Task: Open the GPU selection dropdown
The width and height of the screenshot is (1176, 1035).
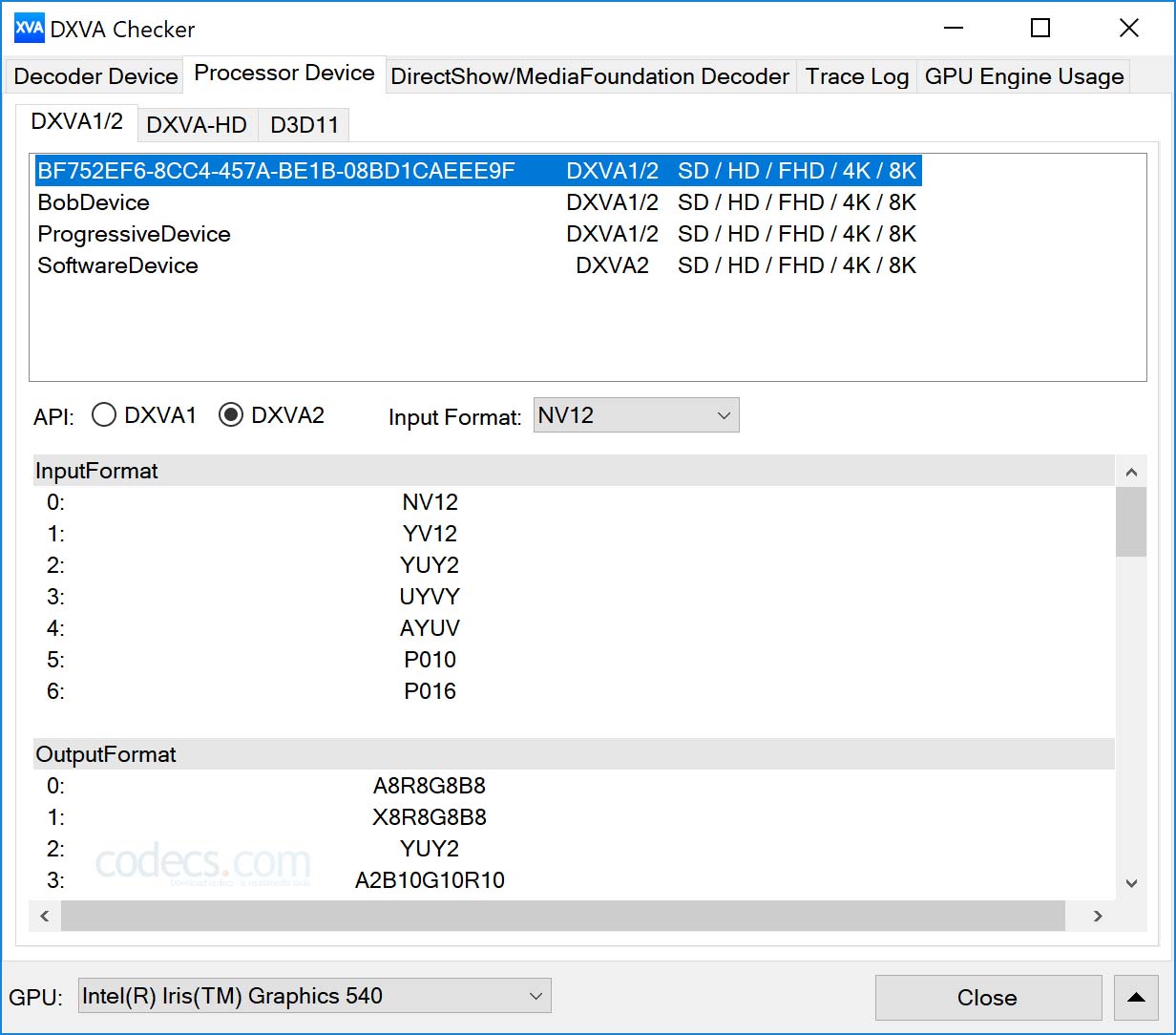Action: click(x=314, y=997)
